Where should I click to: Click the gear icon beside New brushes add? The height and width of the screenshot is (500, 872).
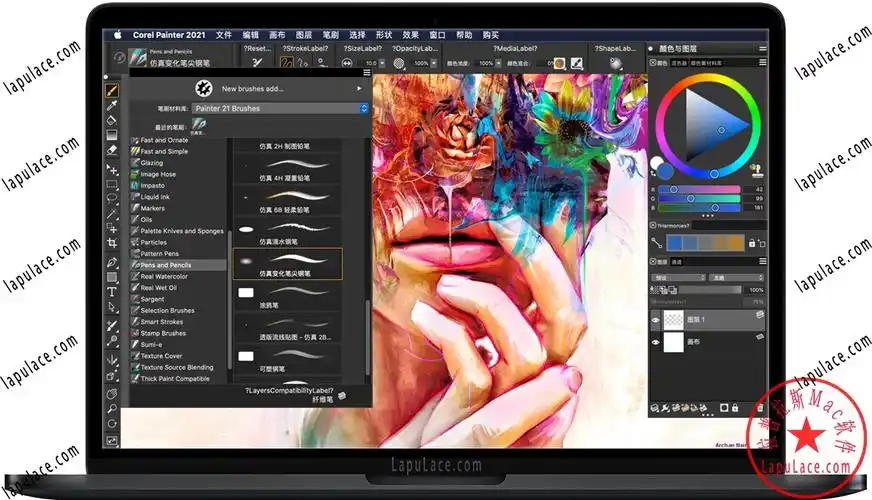click(204, 88)
